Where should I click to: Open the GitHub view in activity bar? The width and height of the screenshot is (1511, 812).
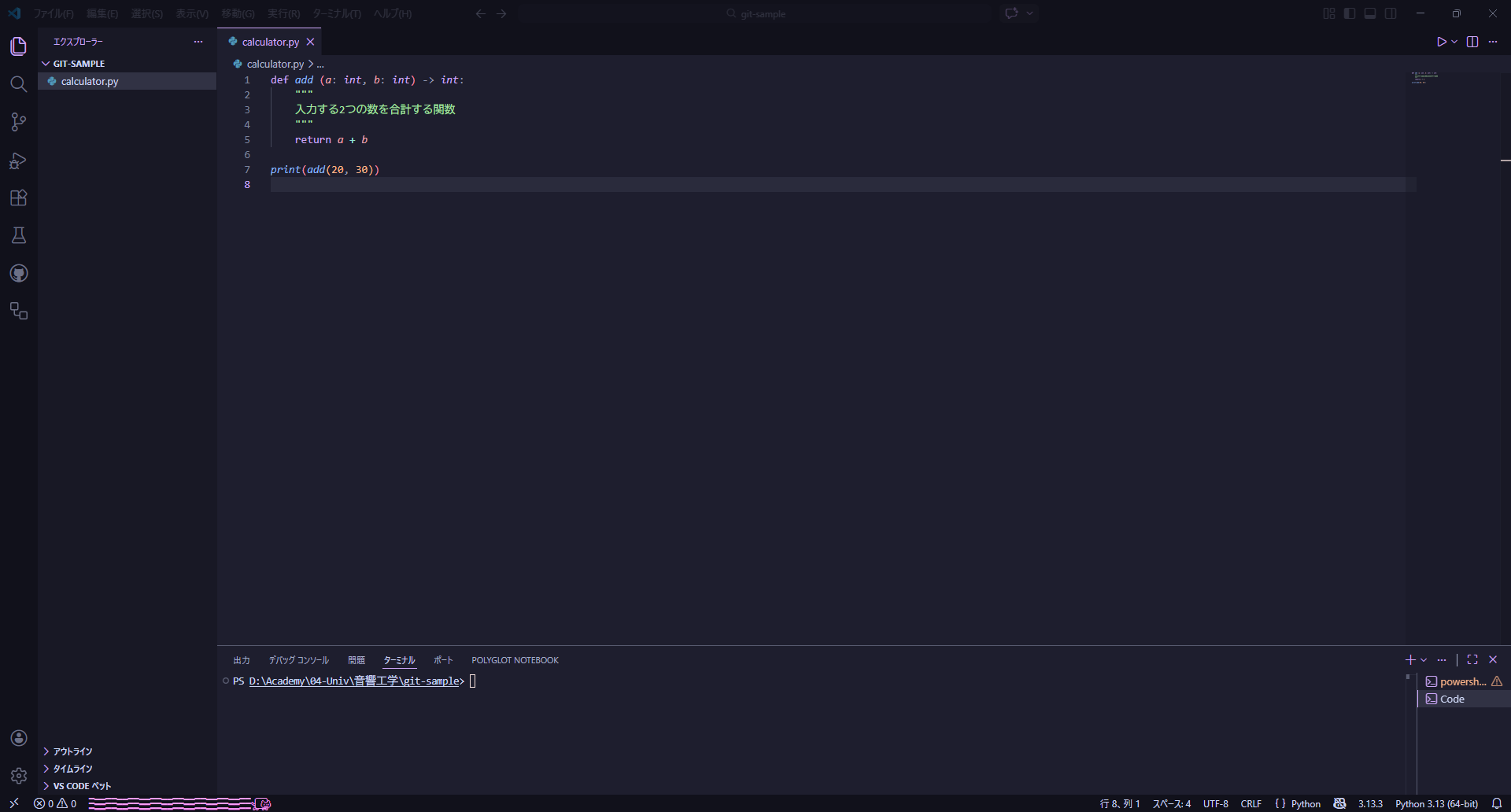tap(19, 274)
